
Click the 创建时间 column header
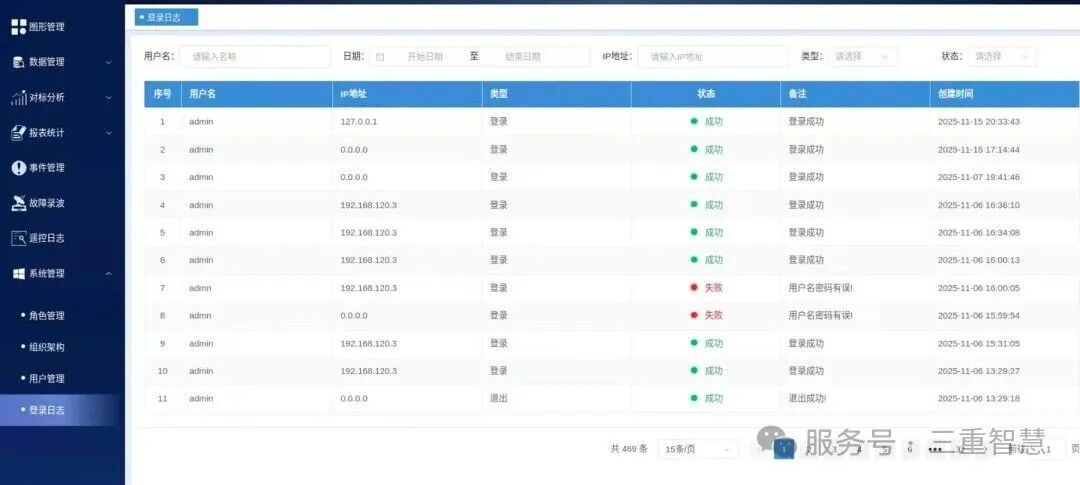point(1004,94)
